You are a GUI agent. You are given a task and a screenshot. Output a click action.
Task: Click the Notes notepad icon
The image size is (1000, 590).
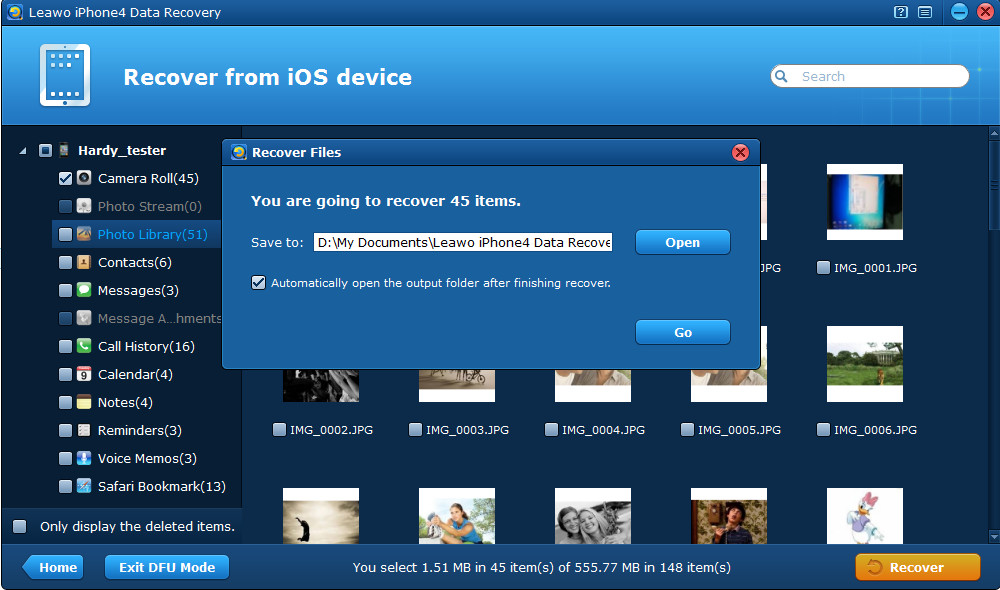point(84,402)
